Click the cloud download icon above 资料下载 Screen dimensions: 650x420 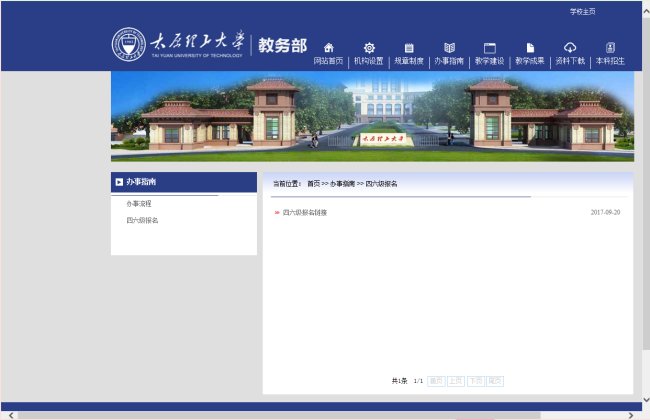tap(570, 47)
